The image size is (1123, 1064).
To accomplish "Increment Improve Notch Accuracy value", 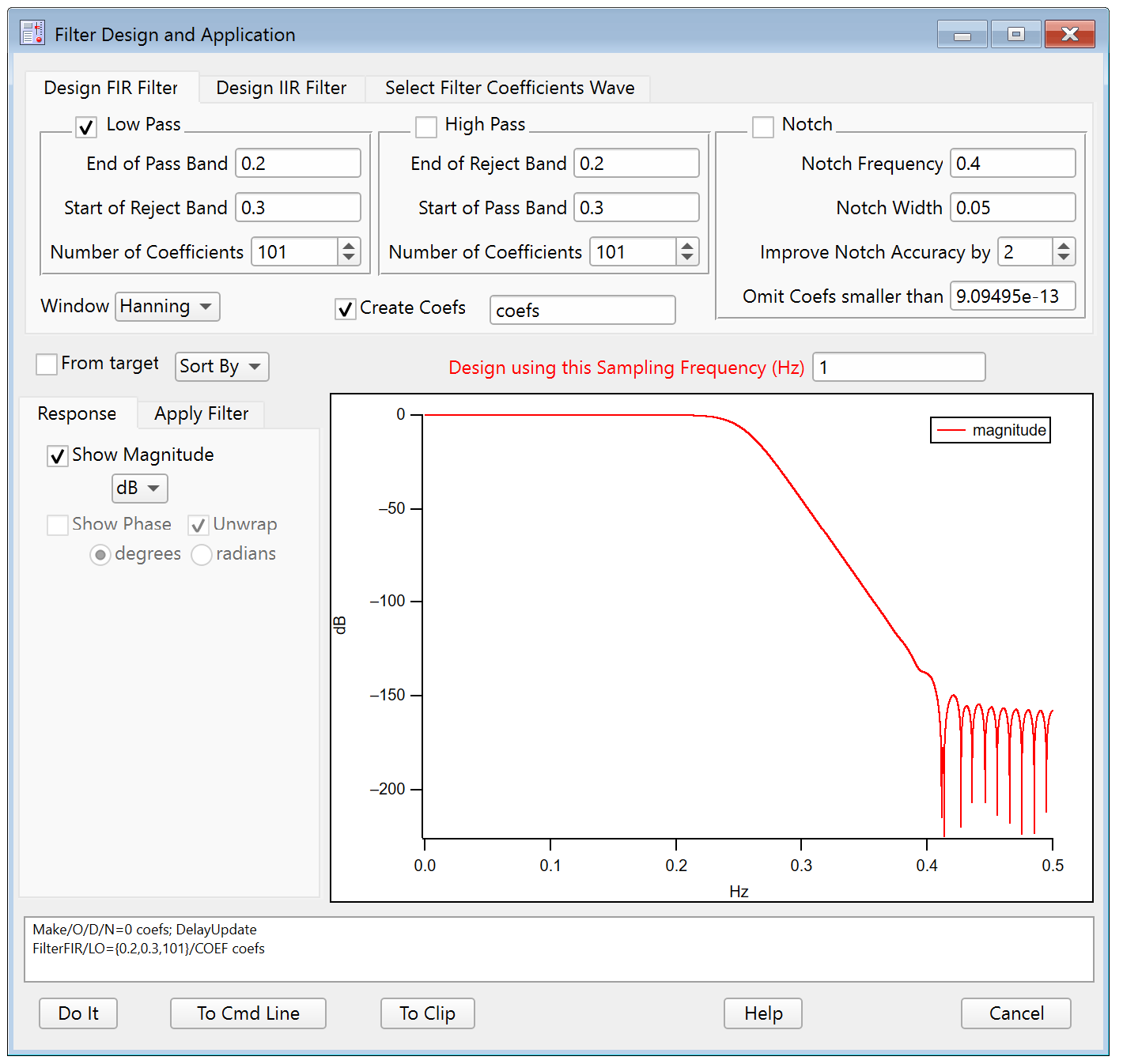I will [1064, 246].
